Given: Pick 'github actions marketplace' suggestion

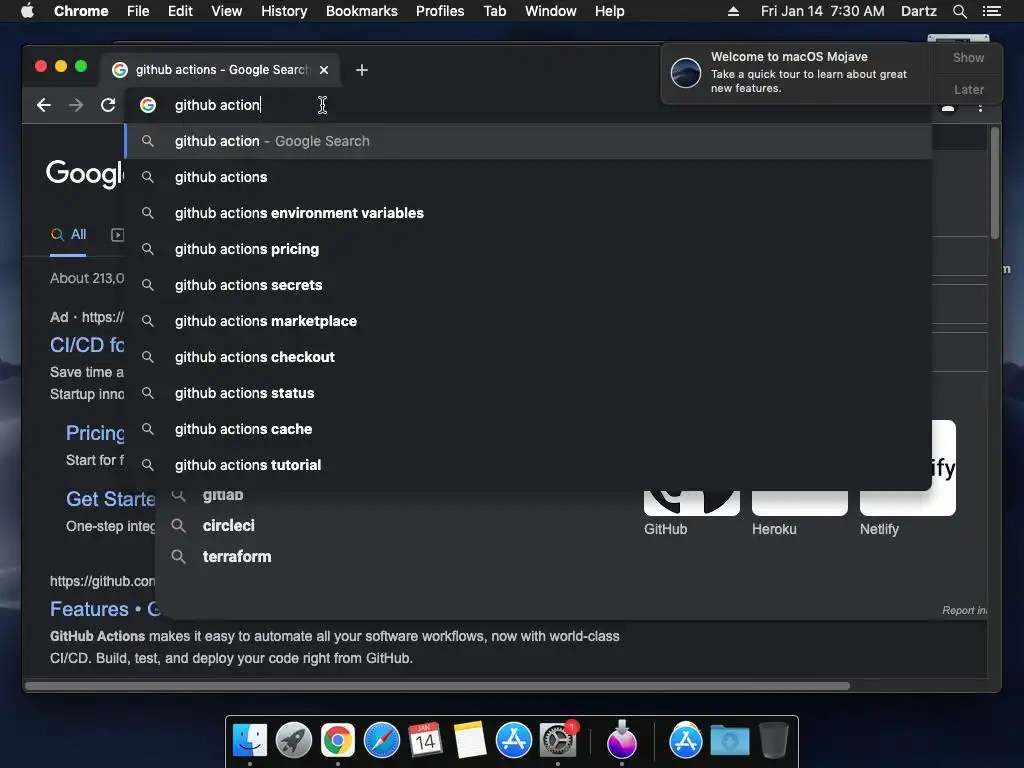Looking at the screenshot, I should (528, 321).
